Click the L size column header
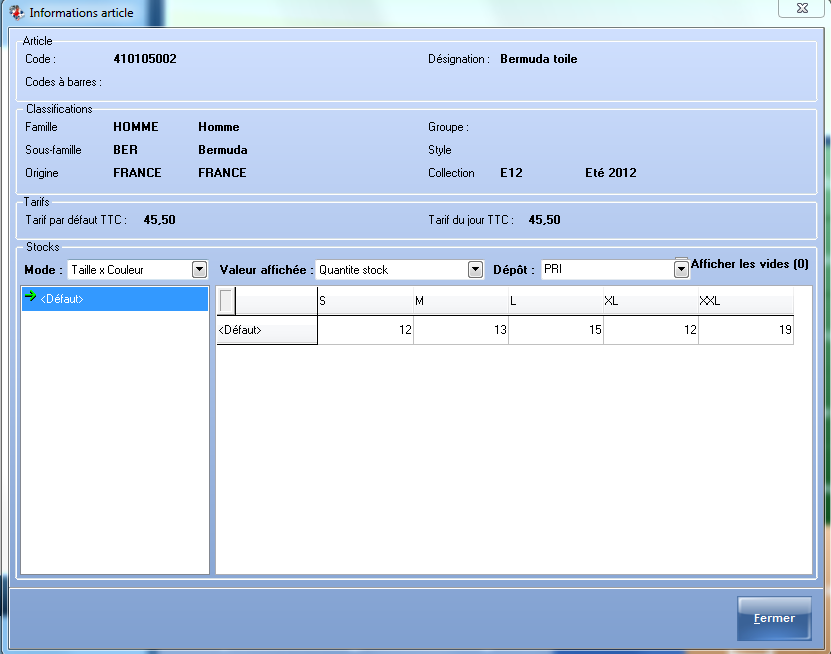The image size is (831, 654). pos(555,301)
